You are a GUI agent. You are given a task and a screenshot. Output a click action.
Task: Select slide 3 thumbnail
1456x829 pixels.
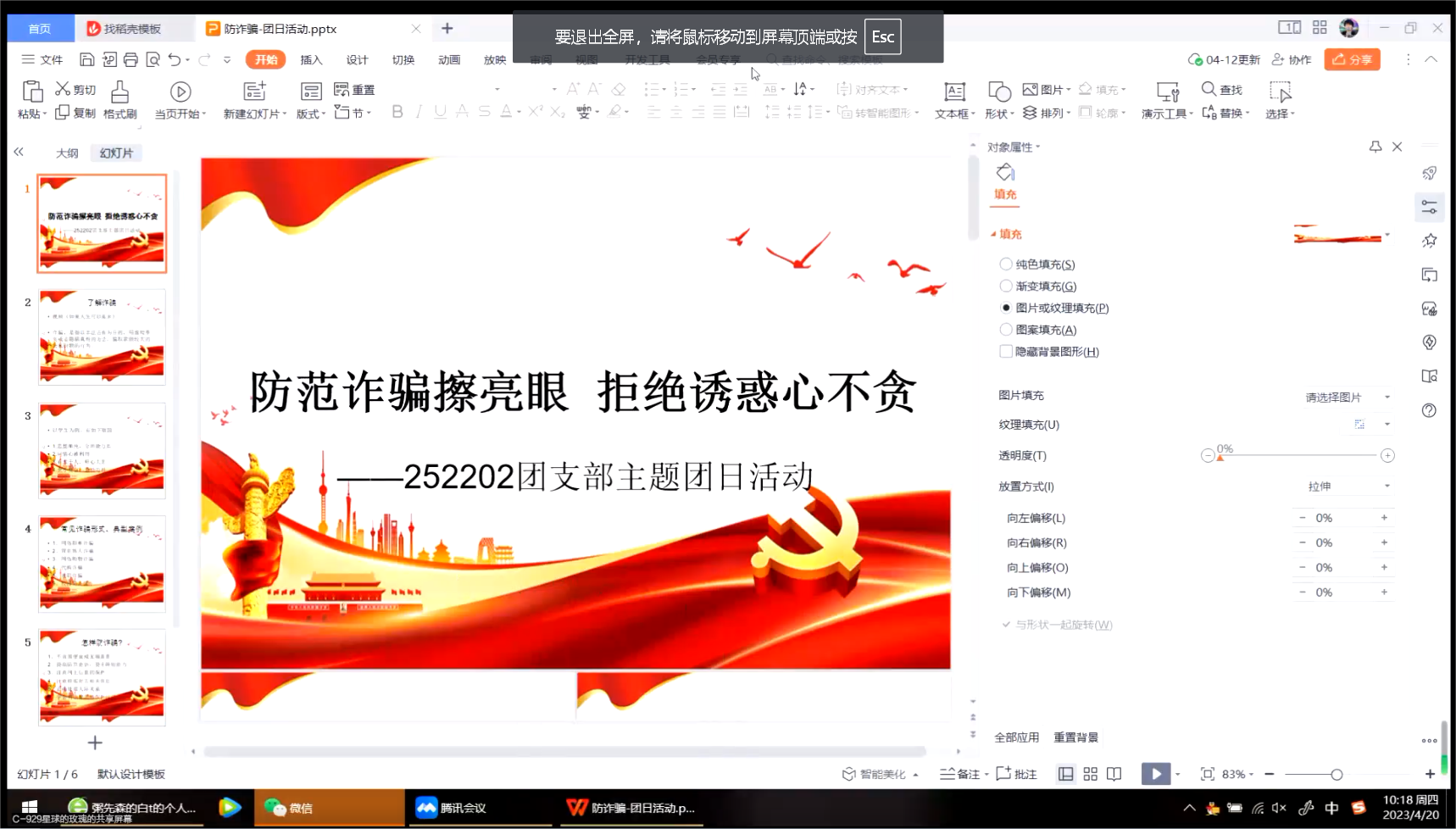tap(102, 450)
